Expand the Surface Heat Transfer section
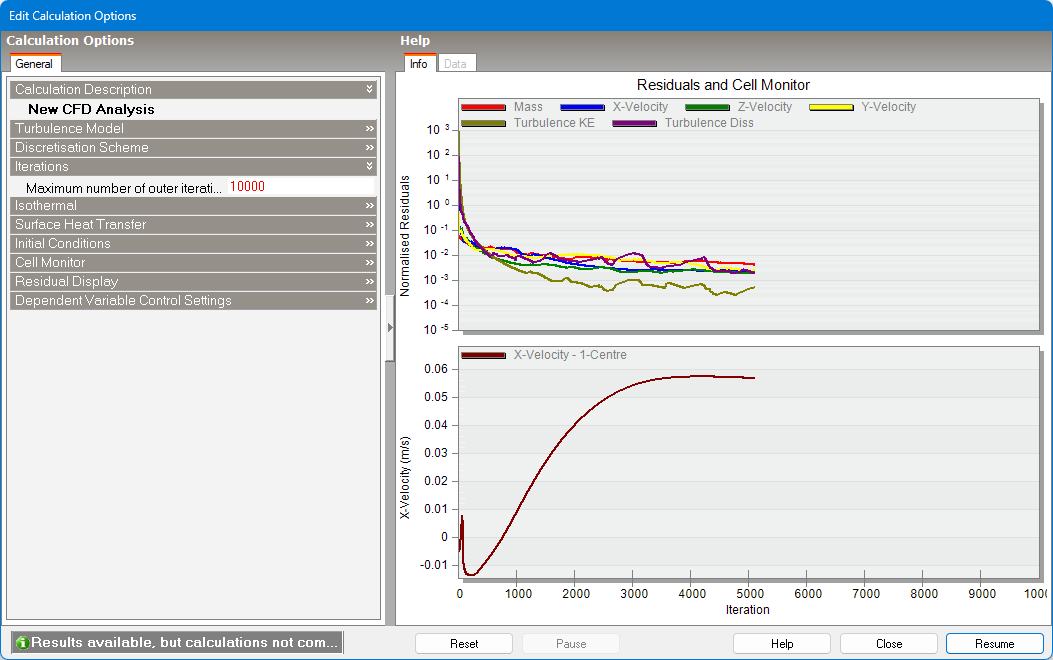The height and width of the screenshot is (660, 1053). [369, 225]
